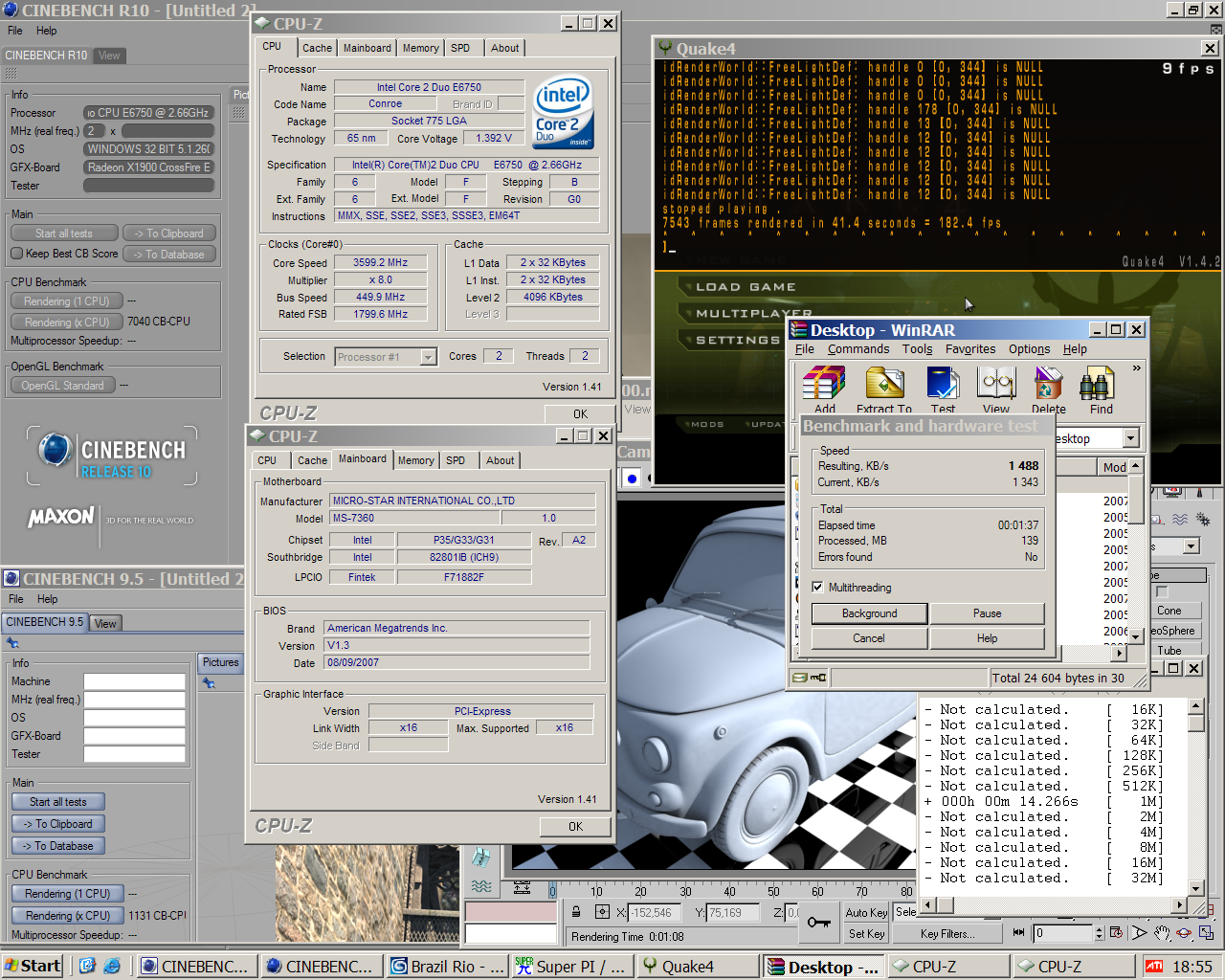Screen dimensions: 1225x980
Task: Toggle absolute transform type-in icon
Action: click(x=602, y=912)
